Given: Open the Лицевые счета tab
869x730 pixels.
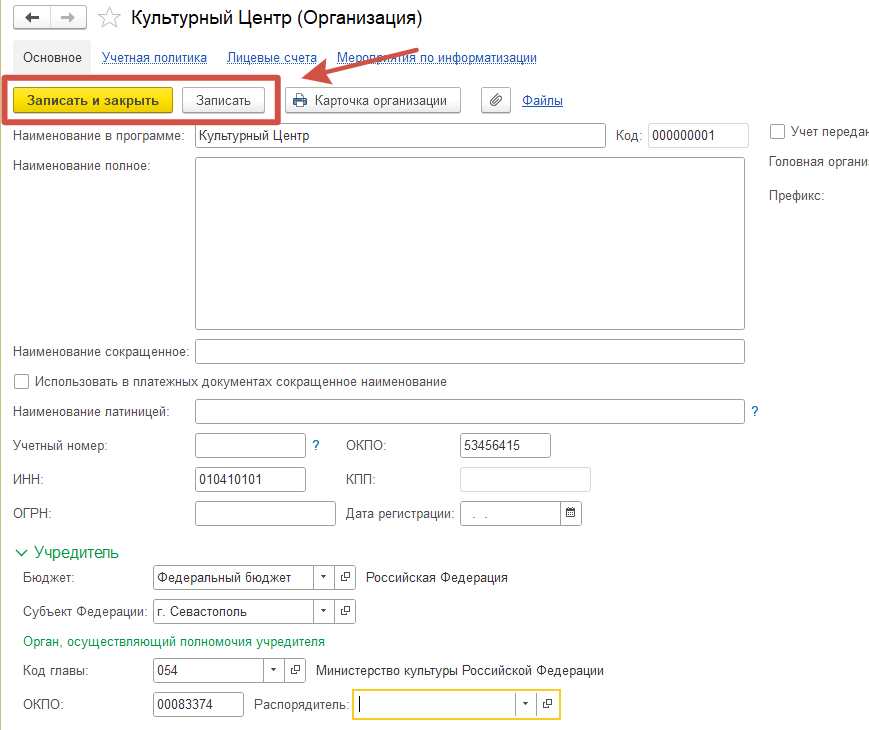Looking at the screenshot, I should 272,58.
